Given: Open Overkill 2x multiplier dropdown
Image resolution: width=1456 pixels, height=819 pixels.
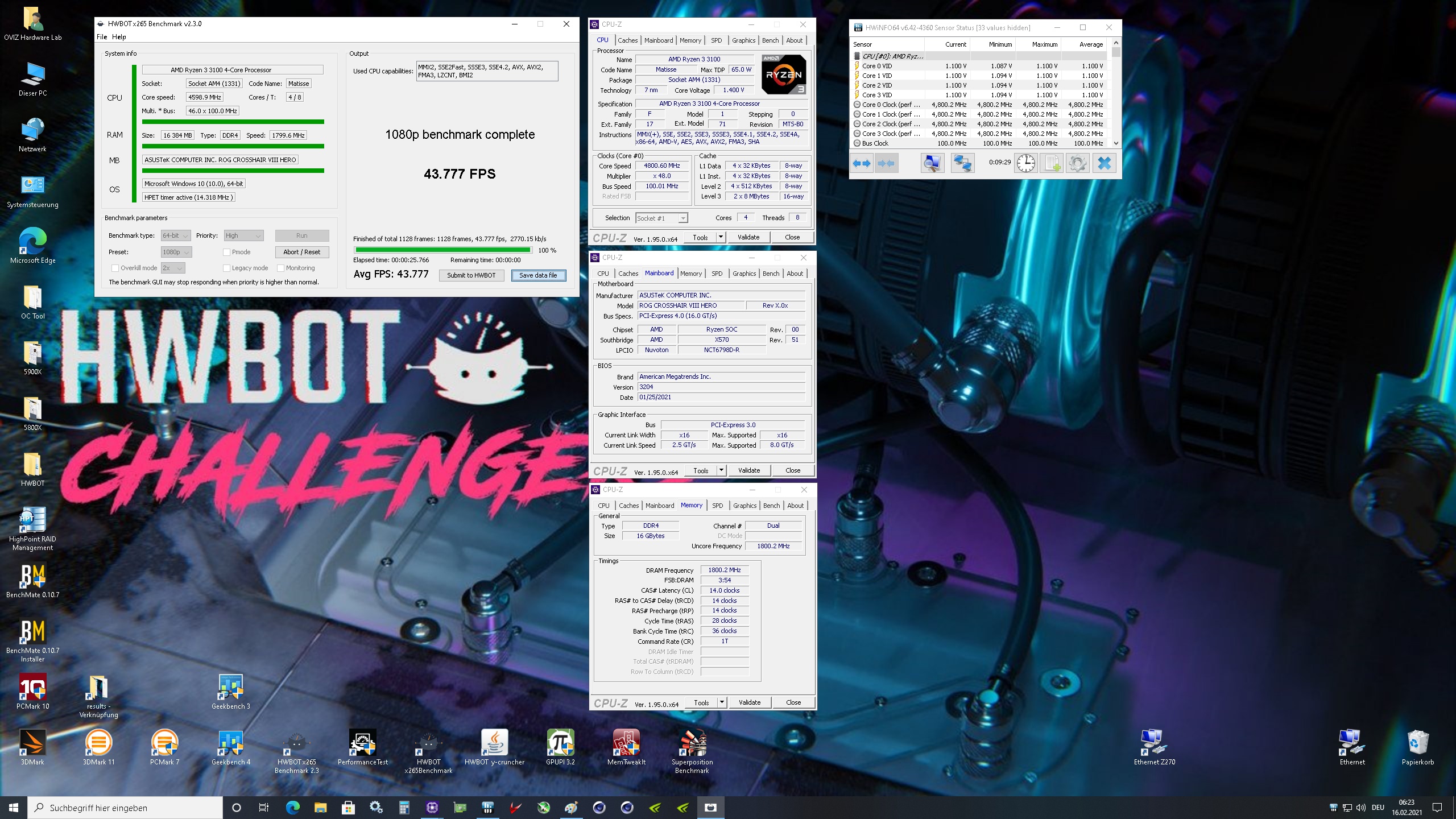Looking at the screenshot, I should coord(173,268).
